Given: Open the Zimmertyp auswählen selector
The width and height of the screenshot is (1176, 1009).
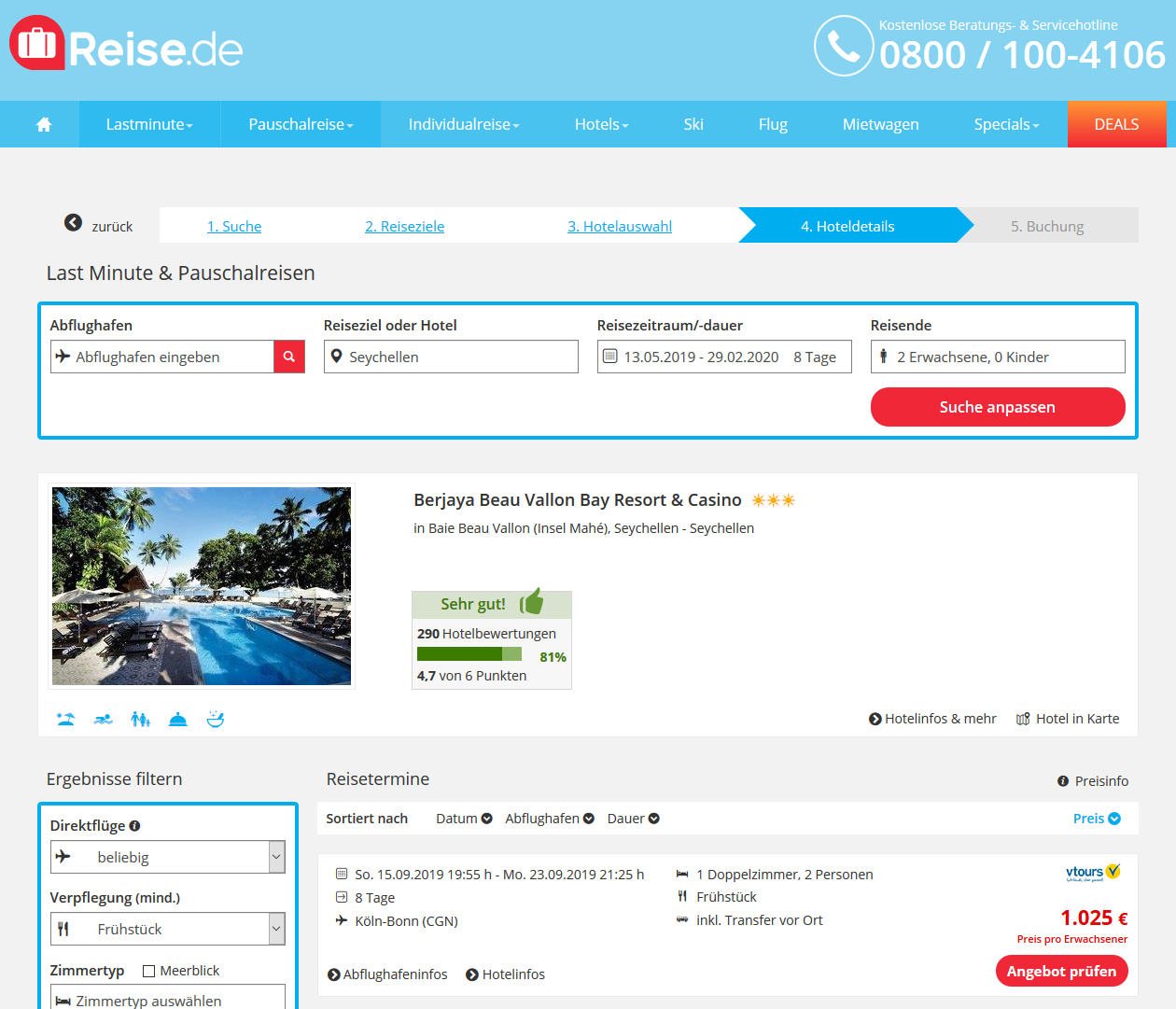Looking at the screenshot, I should tap(168, 997).
